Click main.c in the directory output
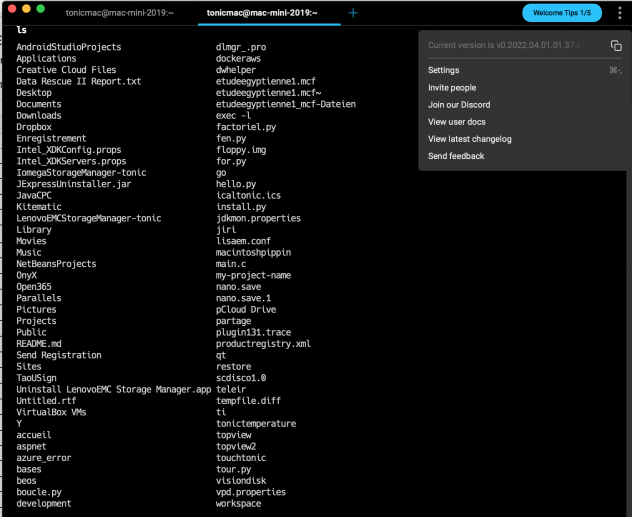 233,264
